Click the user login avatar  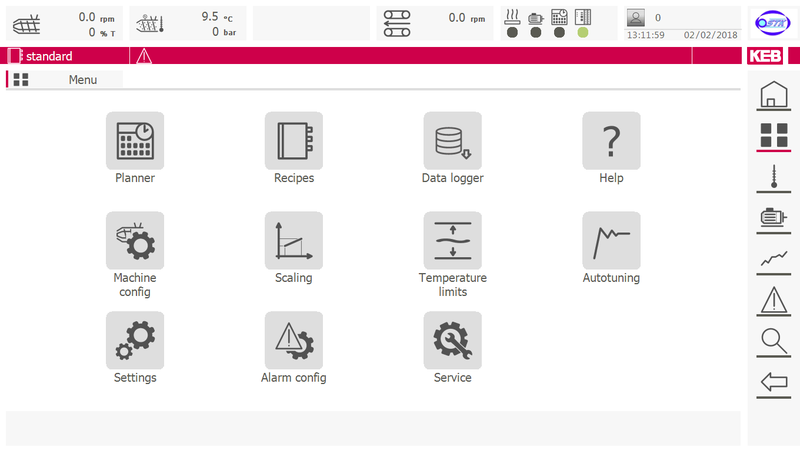tap(636, 17)
